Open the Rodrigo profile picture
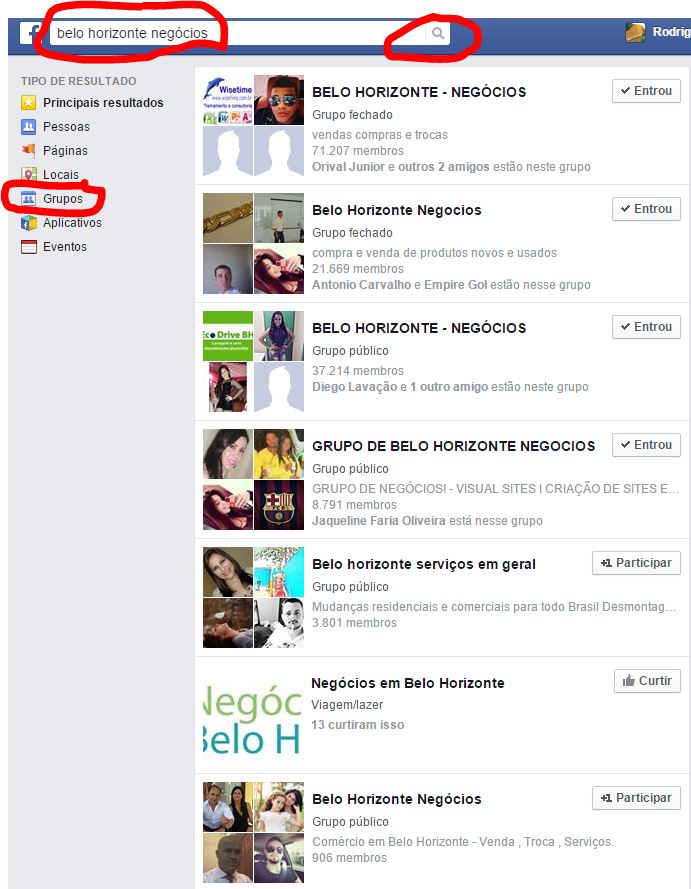Viewport: 691px width, 889px height. (x=635, y=32)
